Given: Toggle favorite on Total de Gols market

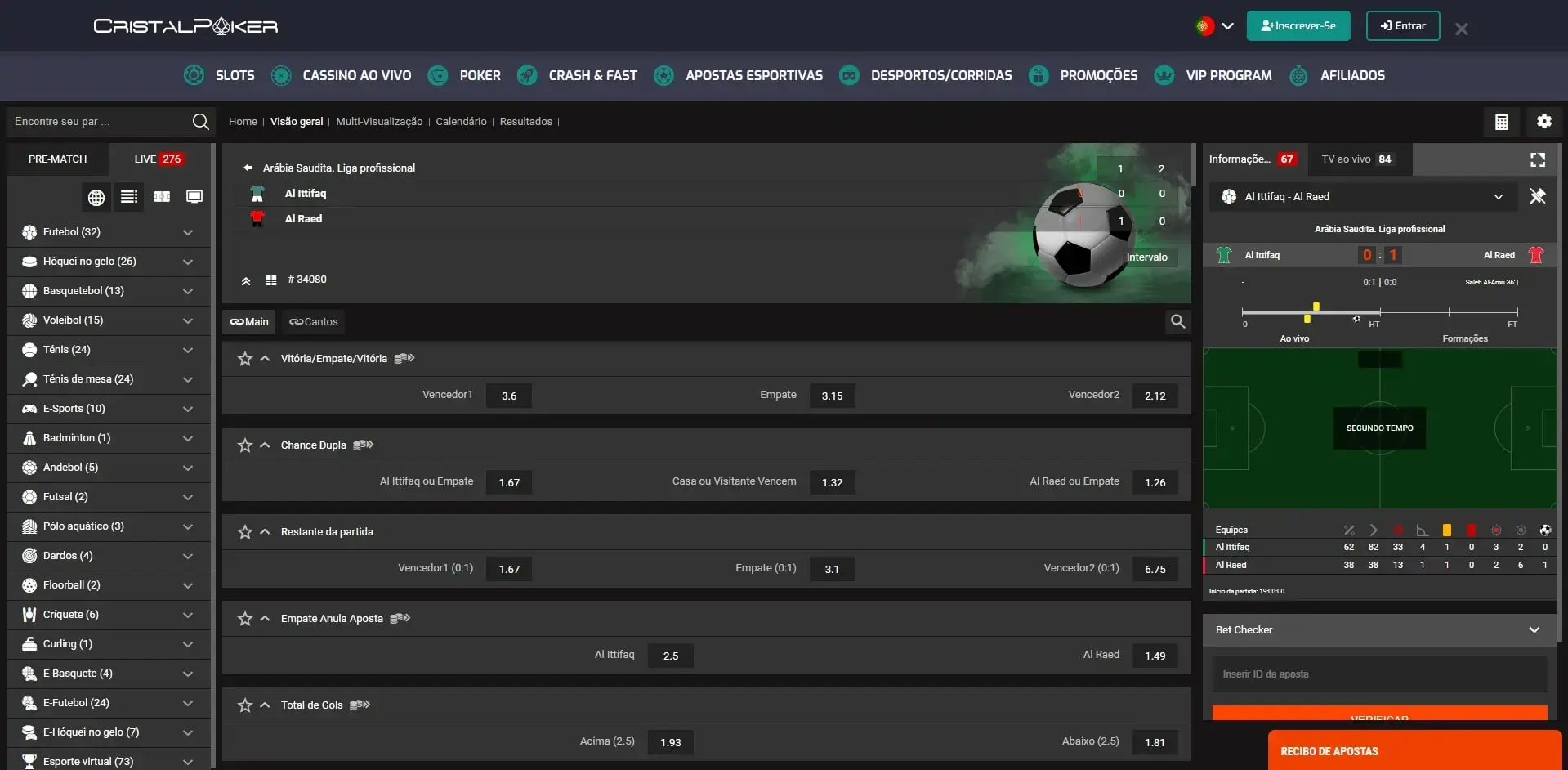Looking at the screenshot, I should [x=244, y=705].
